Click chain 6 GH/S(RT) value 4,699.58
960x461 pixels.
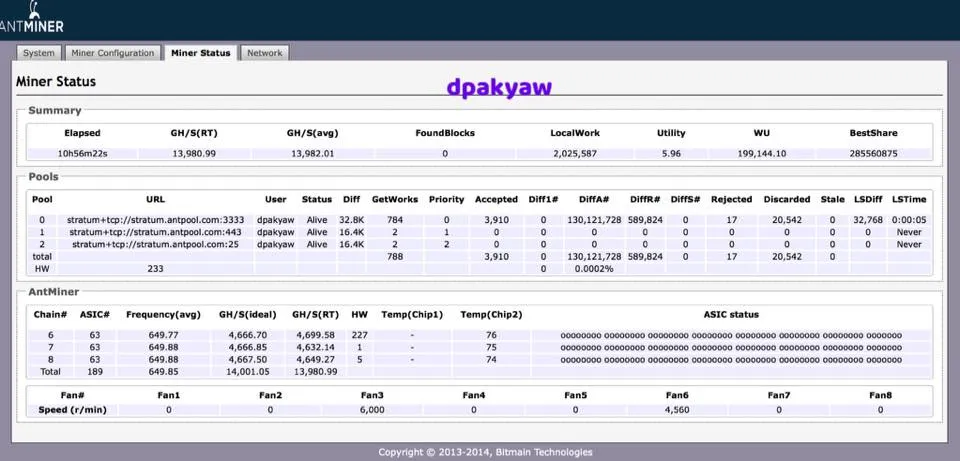315,335
